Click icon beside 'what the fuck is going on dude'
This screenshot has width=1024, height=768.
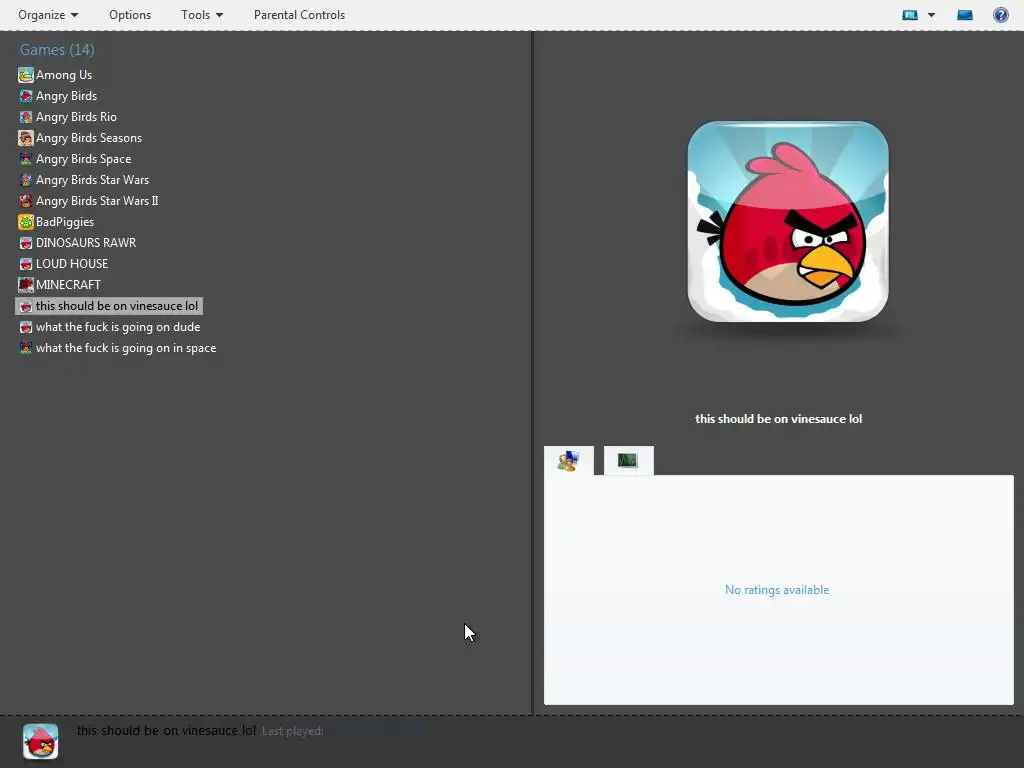tap(25, 327)
